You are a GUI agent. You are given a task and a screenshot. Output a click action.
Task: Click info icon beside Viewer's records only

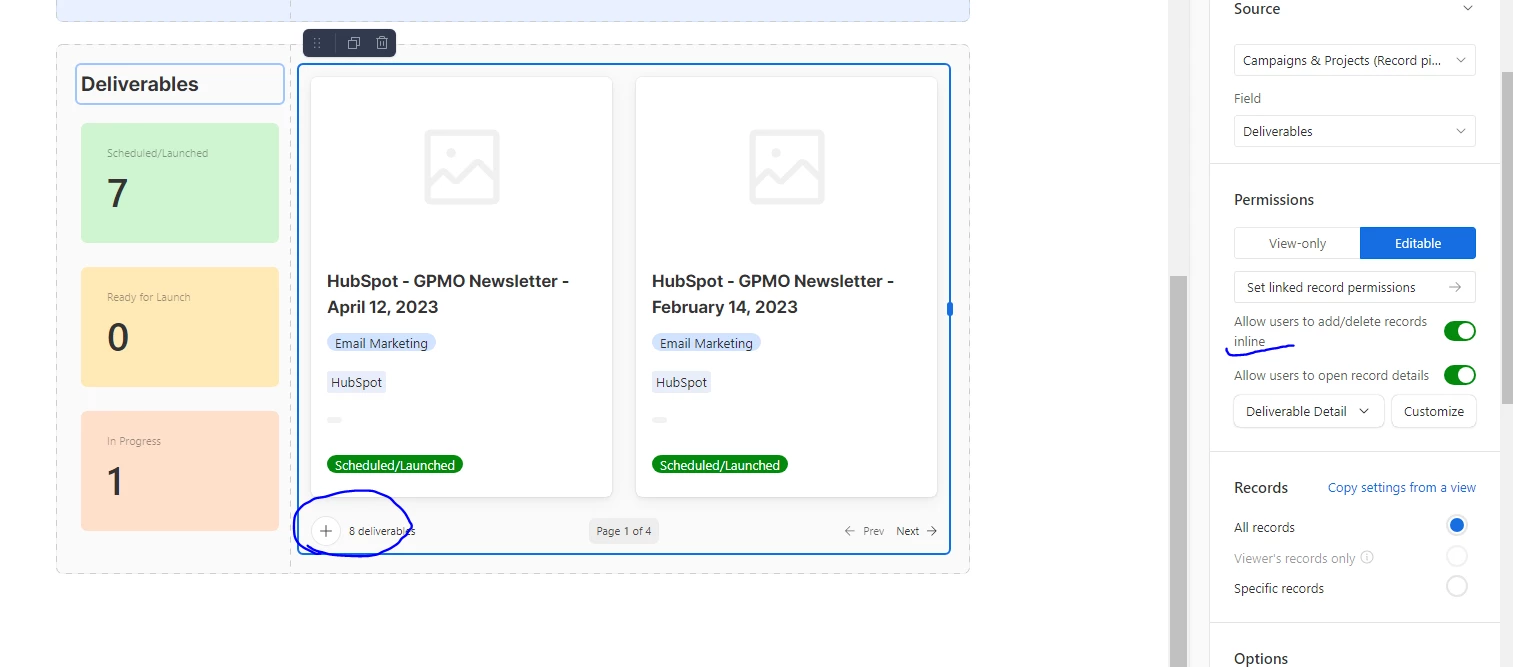click(1367, 558)
